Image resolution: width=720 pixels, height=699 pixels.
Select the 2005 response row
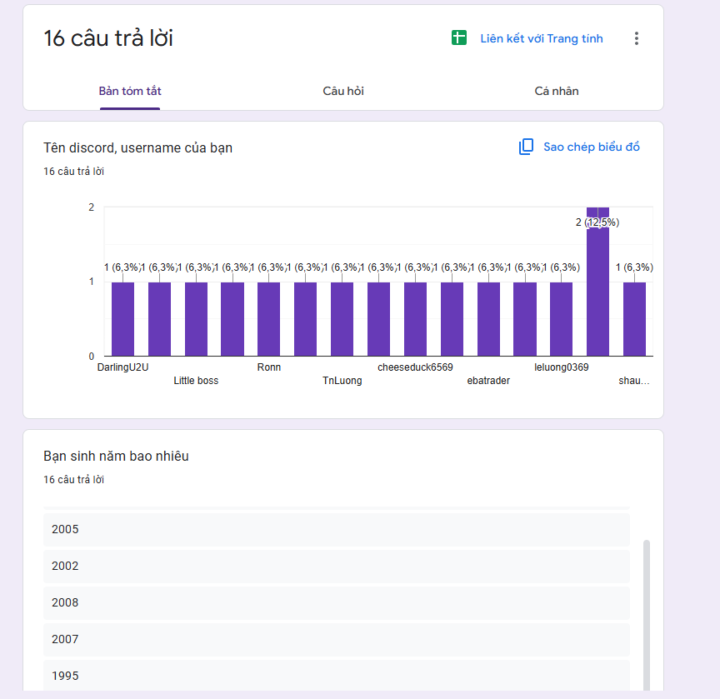337,530
